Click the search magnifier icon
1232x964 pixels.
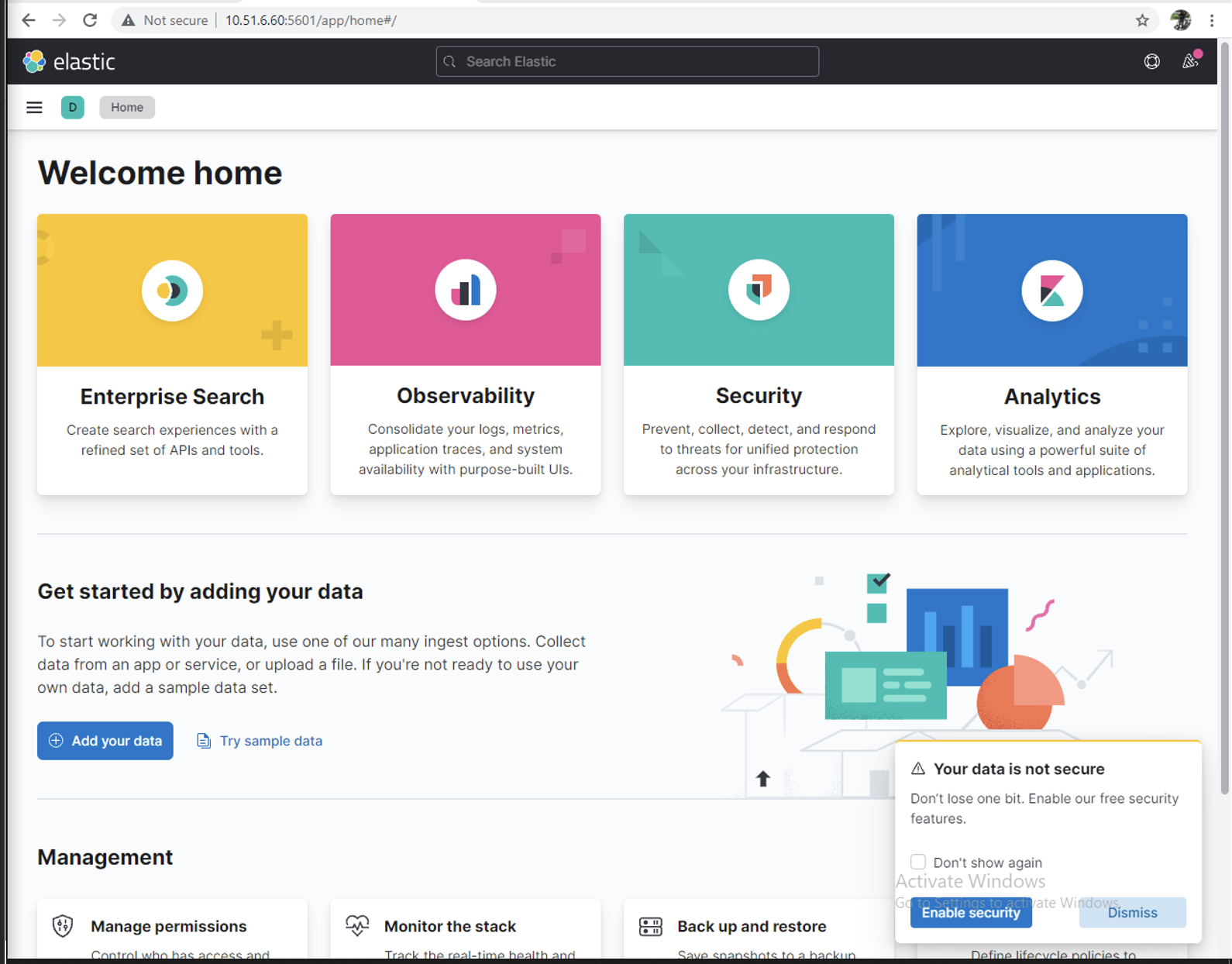(450, 61)
